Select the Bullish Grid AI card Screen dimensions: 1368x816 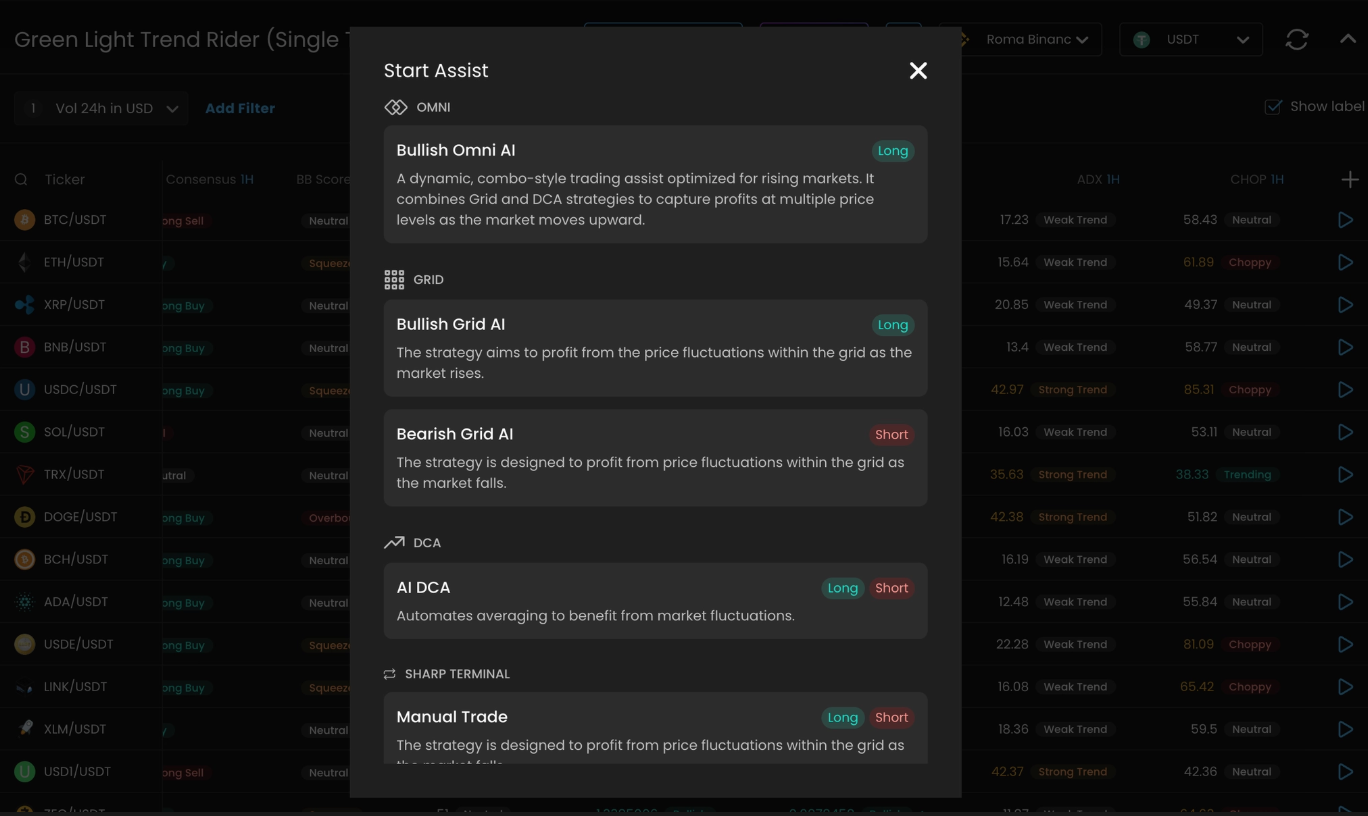pos(655,348)
